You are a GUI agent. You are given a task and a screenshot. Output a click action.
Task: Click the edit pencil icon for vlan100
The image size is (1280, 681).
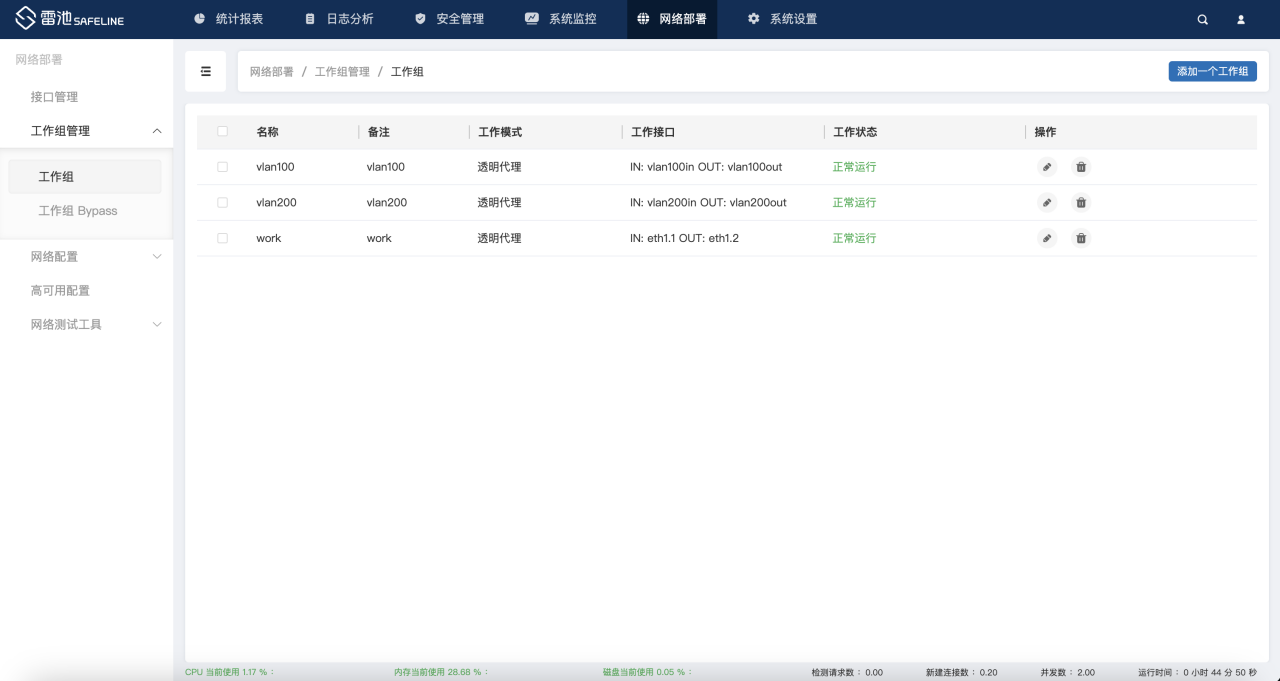coord(1047,167)
